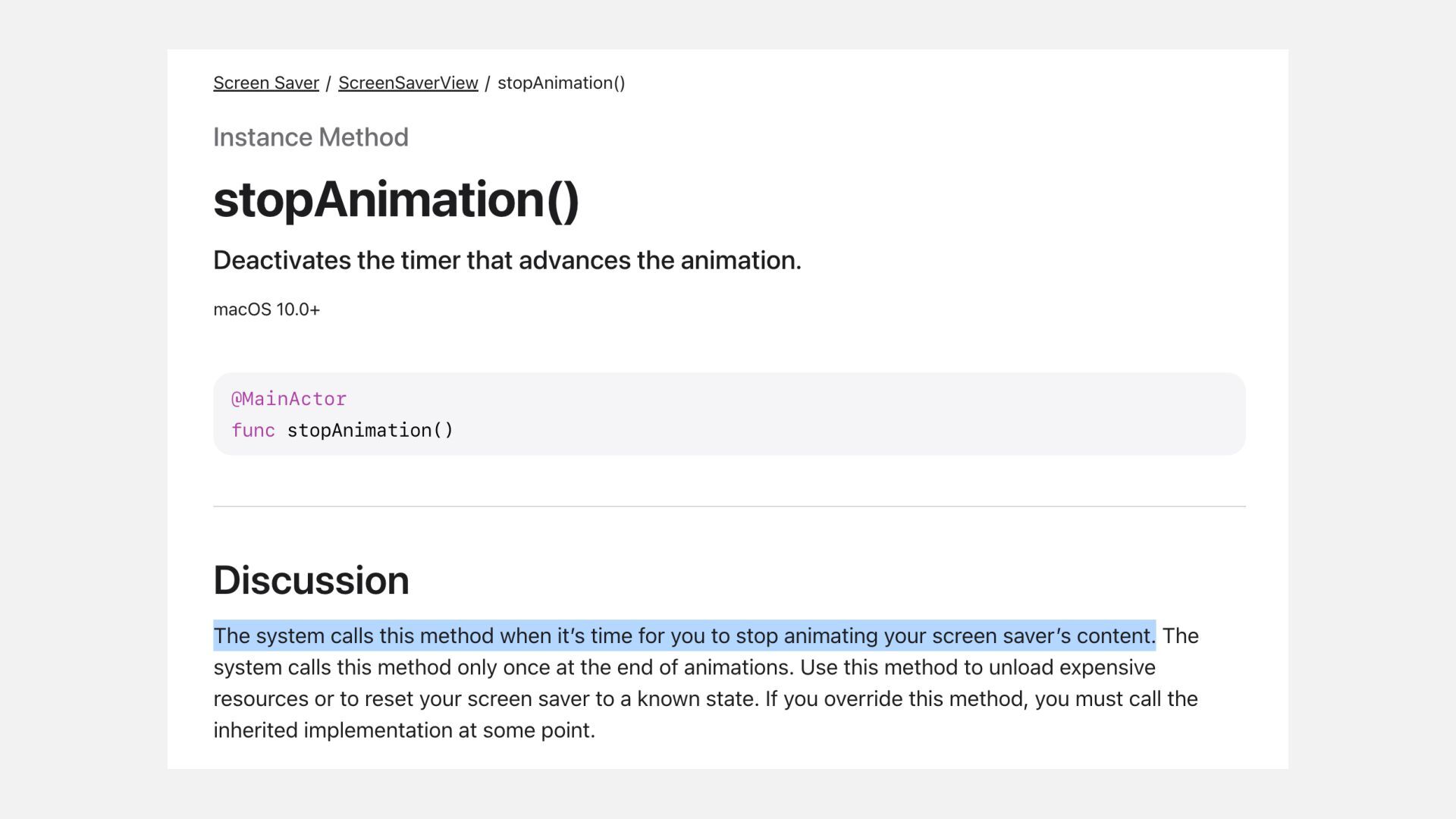Viewport: 1456px width, 819px height.
Task: Click the @MainActor attribute in the code
Action: (289, 399)
